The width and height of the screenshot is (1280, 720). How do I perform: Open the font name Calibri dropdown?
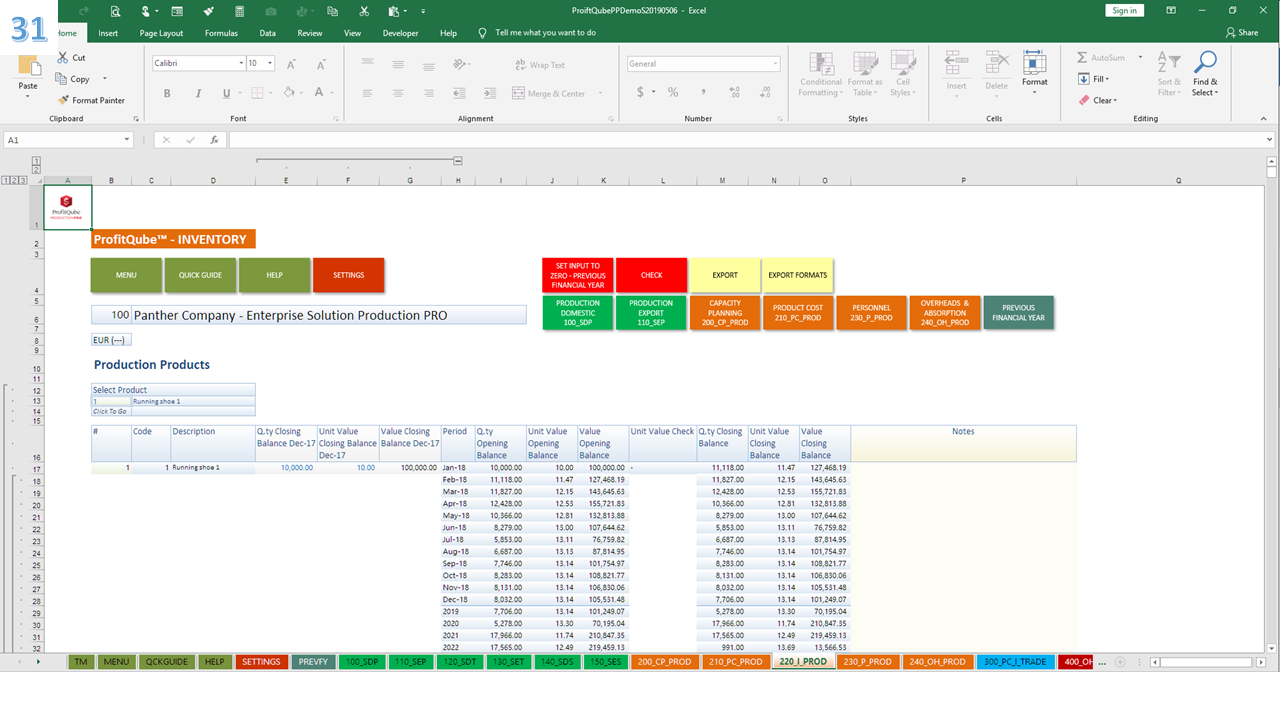(x=241, y=63)
